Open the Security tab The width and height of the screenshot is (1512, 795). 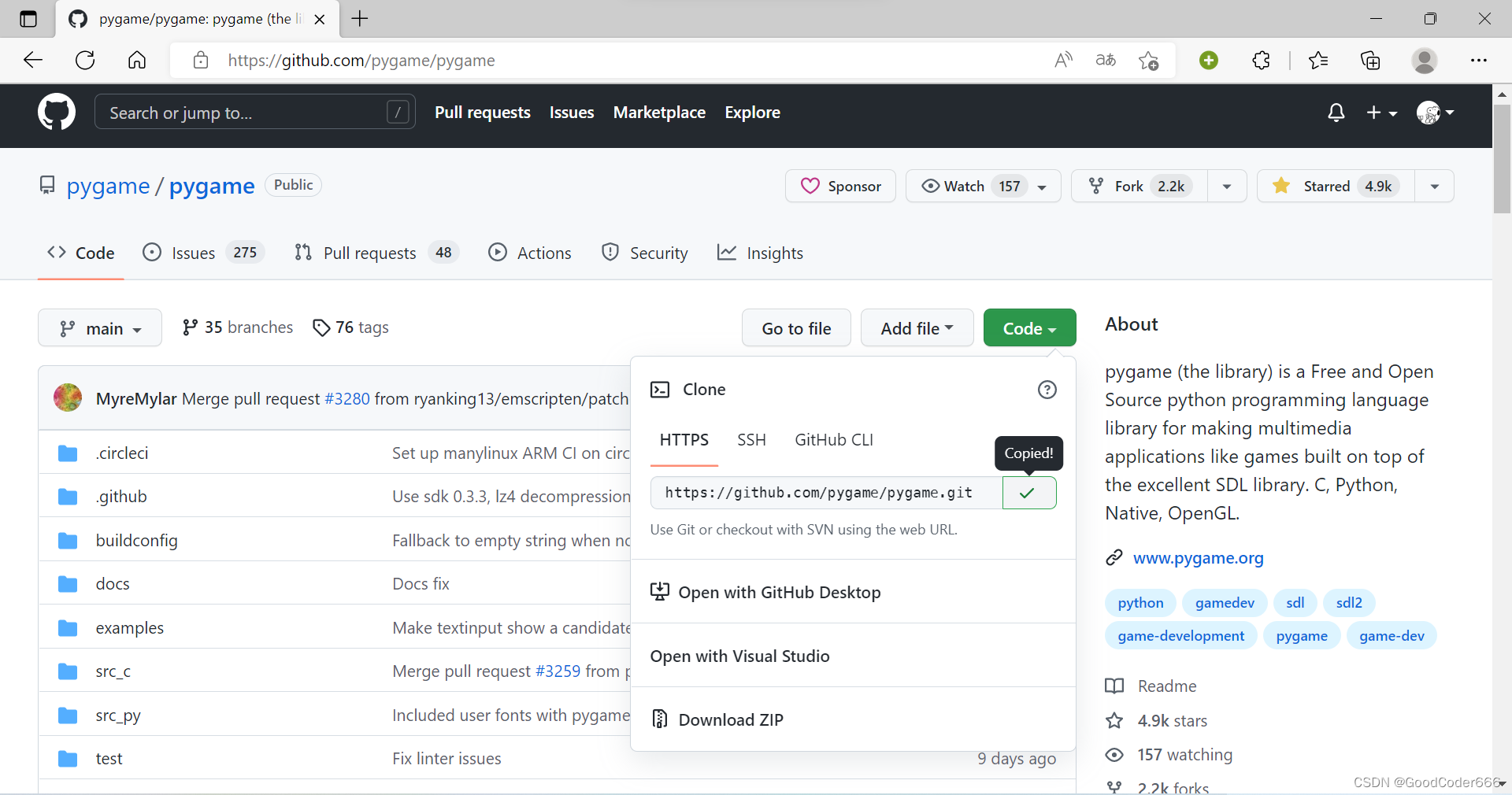point(644,253)
